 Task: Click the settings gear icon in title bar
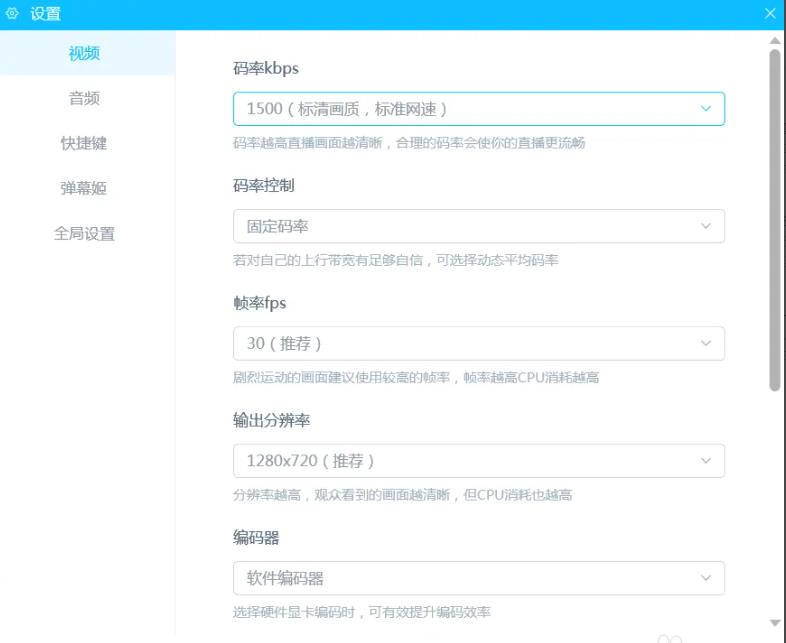point(12,14)
